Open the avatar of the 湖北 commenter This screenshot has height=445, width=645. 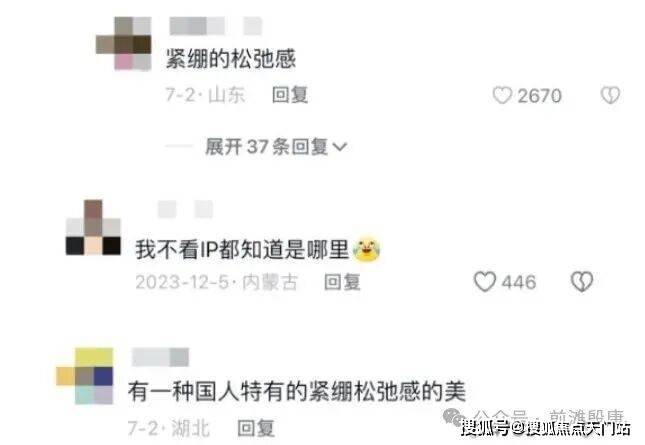85,375
